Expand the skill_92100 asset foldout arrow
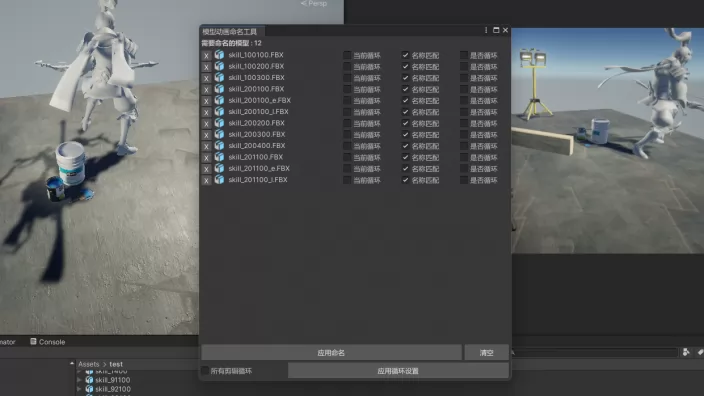The width and height of the screenshot is (704, 396). click(79, 389)
